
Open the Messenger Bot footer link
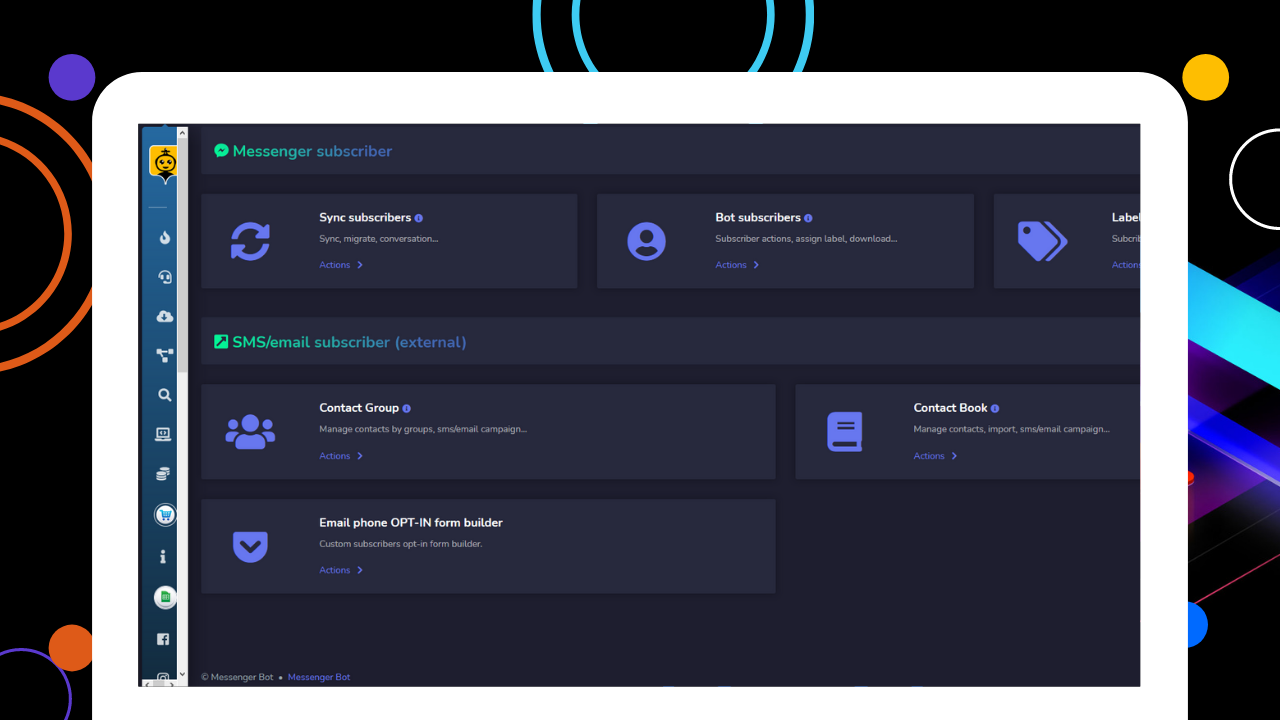tap(318, 677)
